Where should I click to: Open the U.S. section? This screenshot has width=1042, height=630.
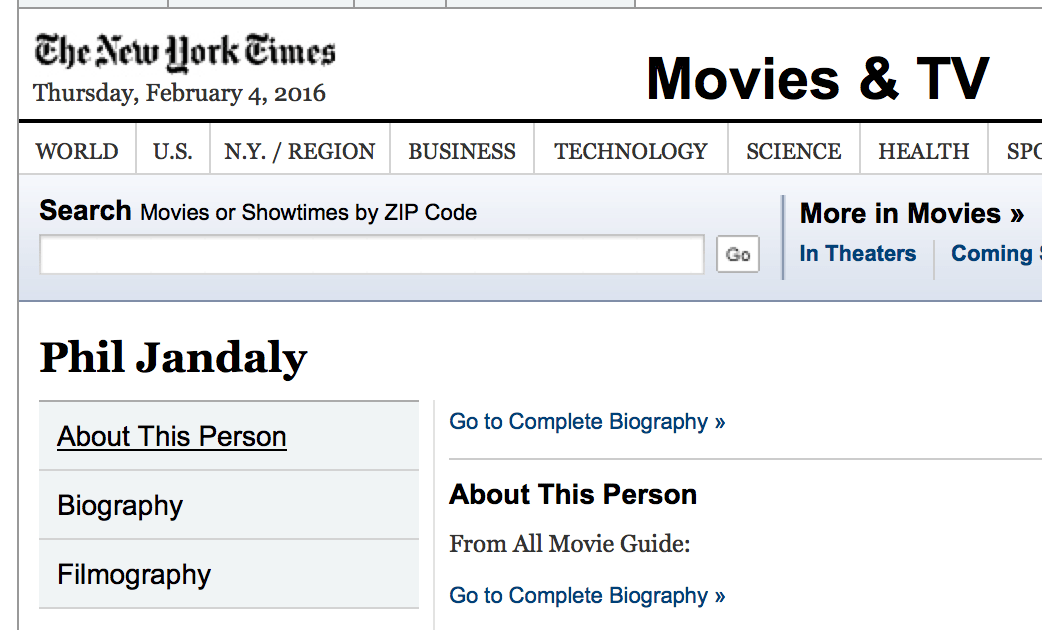172,150
